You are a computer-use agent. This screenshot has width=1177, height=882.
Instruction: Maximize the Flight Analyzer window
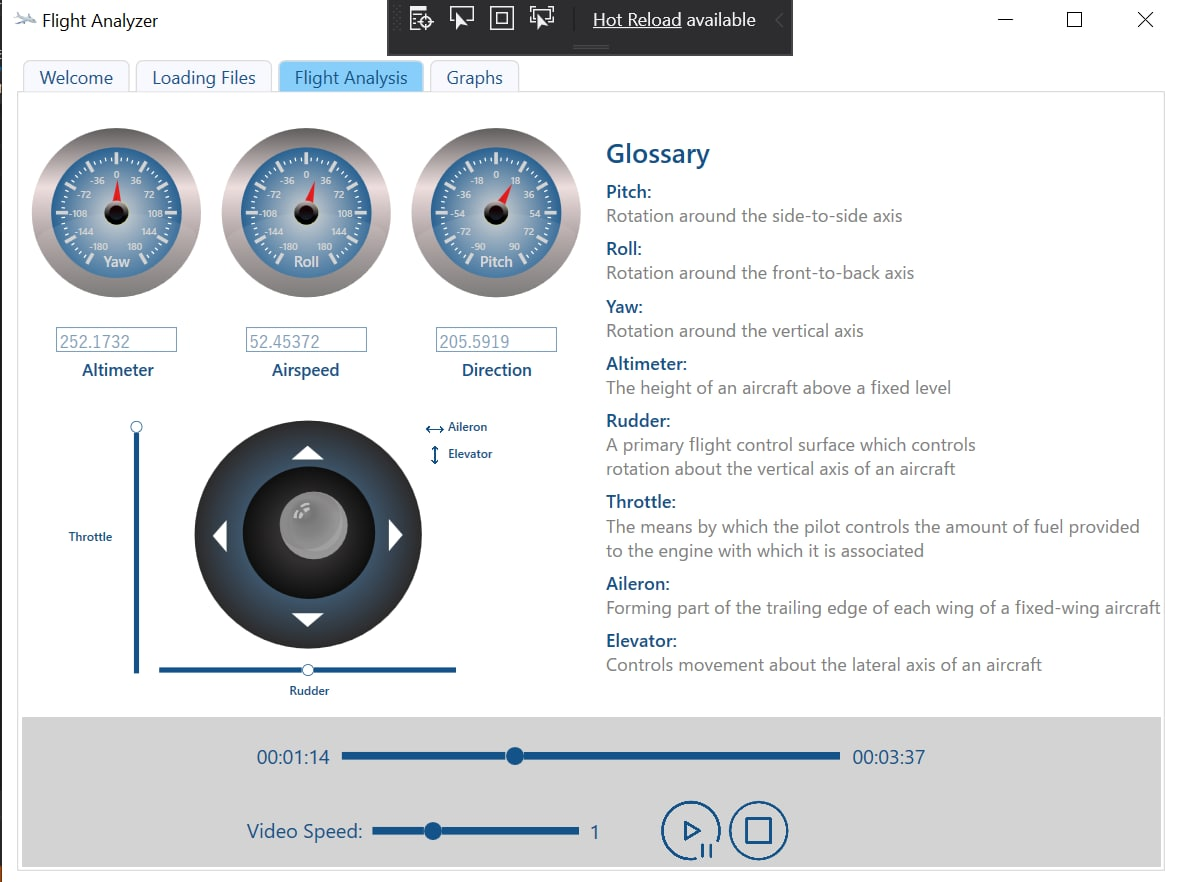pyautogui.click(x=1074, y=20)
